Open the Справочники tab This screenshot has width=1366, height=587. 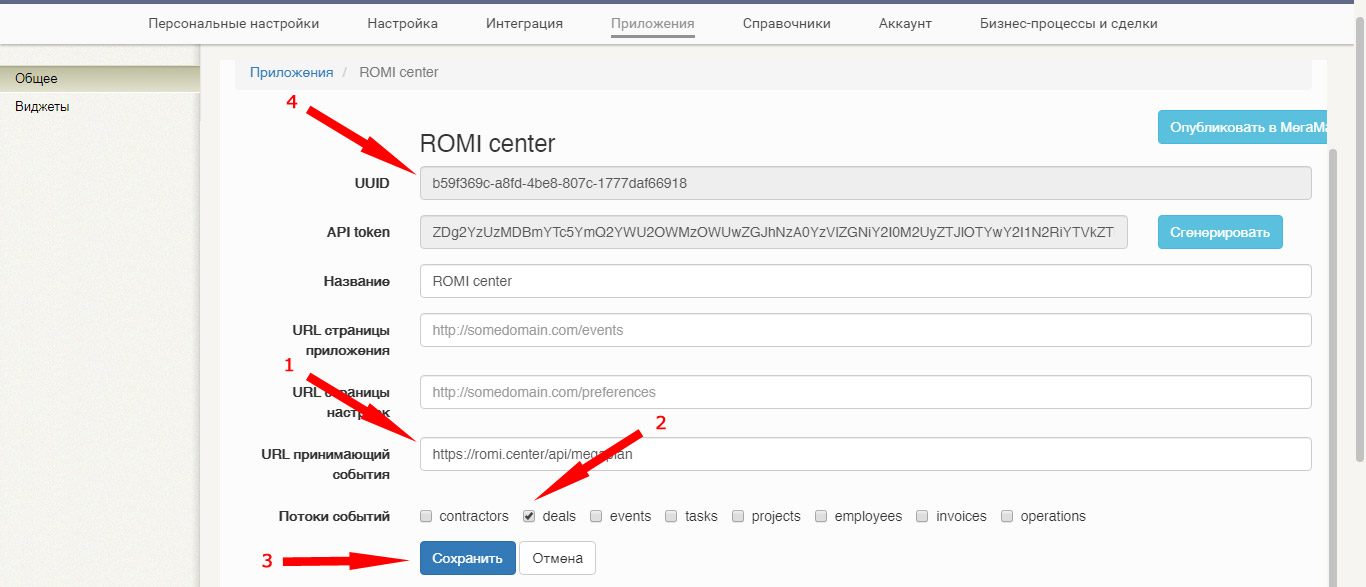click(x=787, y=23)
